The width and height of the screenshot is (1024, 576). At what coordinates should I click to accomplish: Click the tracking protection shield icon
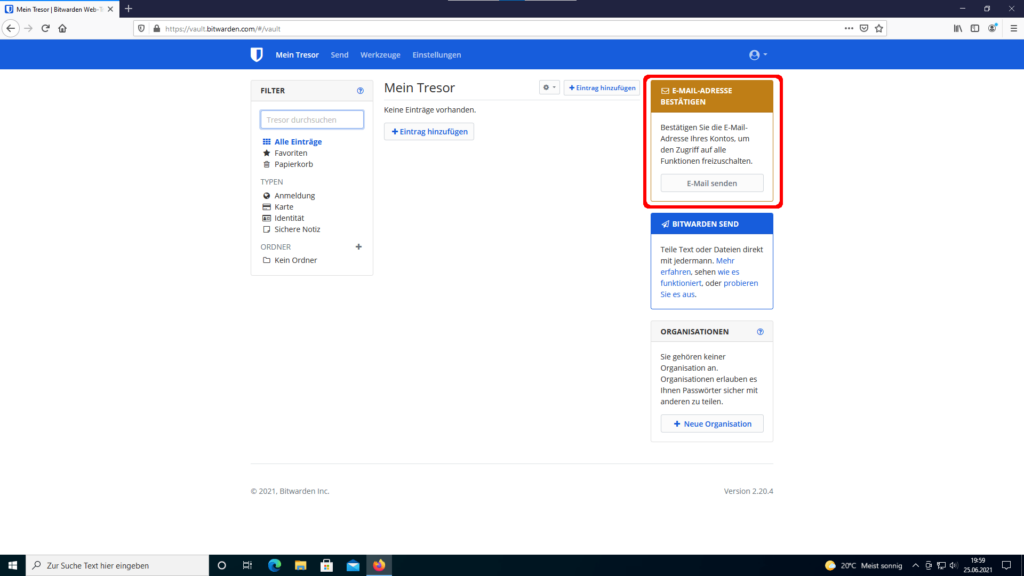(x=141, y=29)
